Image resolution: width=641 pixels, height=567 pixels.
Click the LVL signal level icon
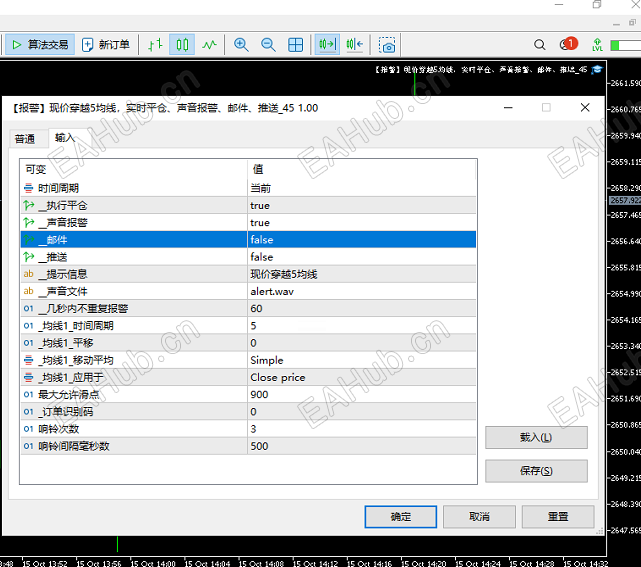click(x=597, y=45)
